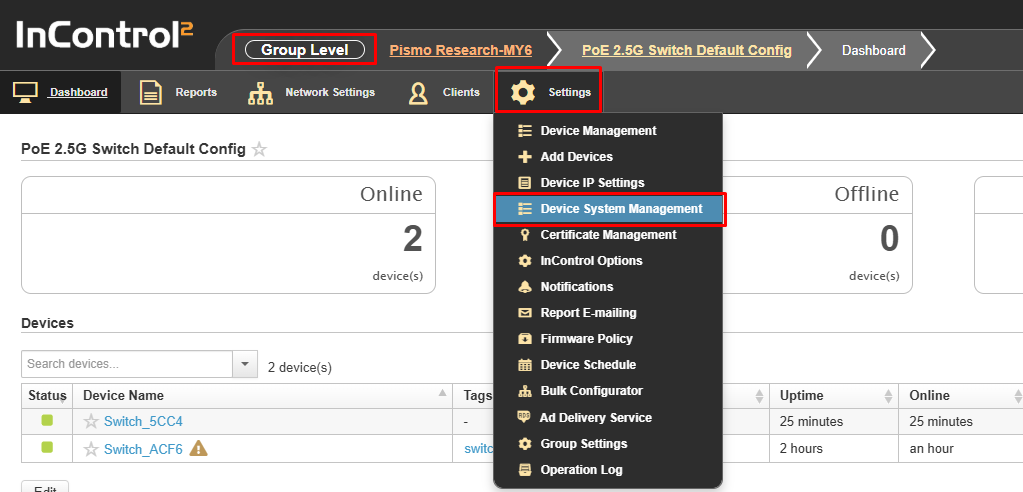Screen dimensions: 1023x492
Task: Open Report E-mailing menu entry
Action: (608, 313)
